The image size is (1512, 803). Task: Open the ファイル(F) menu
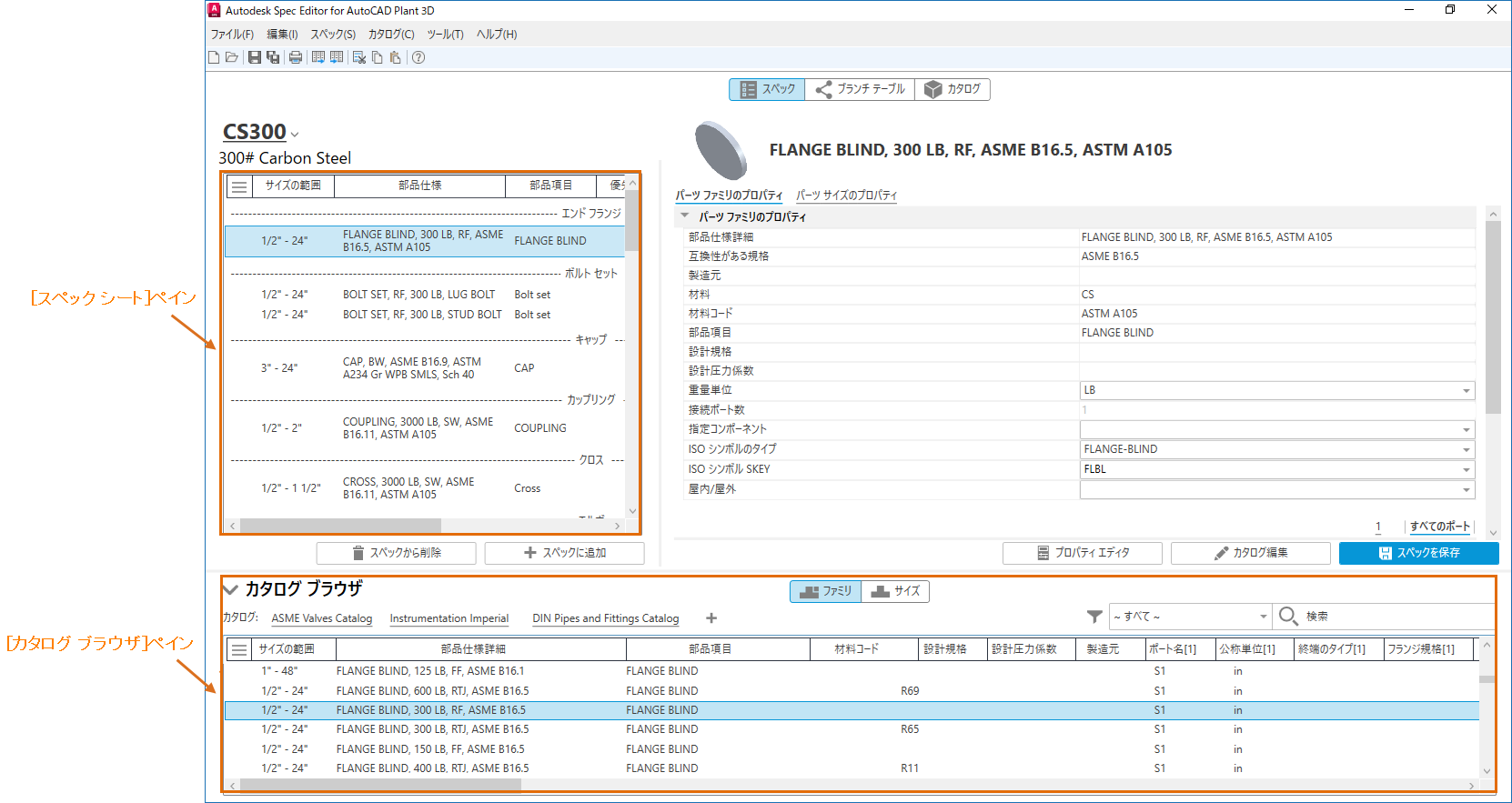point(232,35)
